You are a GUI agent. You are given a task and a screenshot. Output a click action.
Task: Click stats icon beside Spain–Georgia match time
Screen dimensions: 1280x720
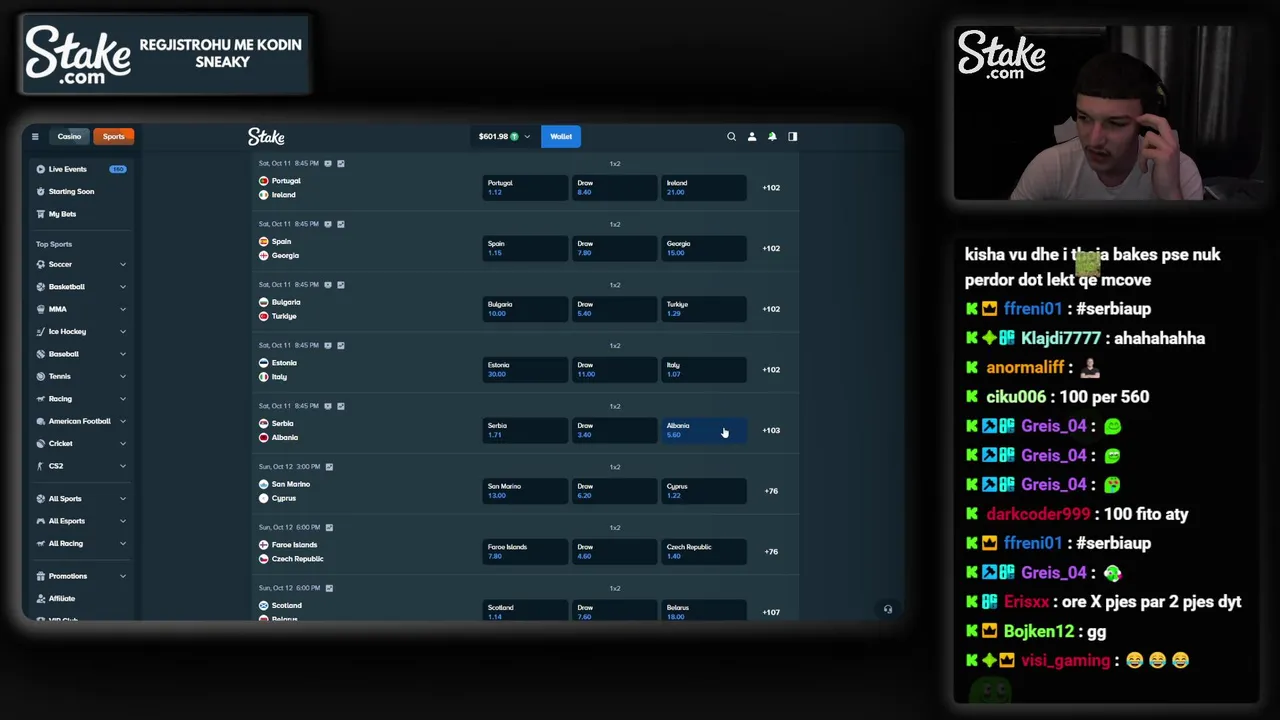click(341, 224)
